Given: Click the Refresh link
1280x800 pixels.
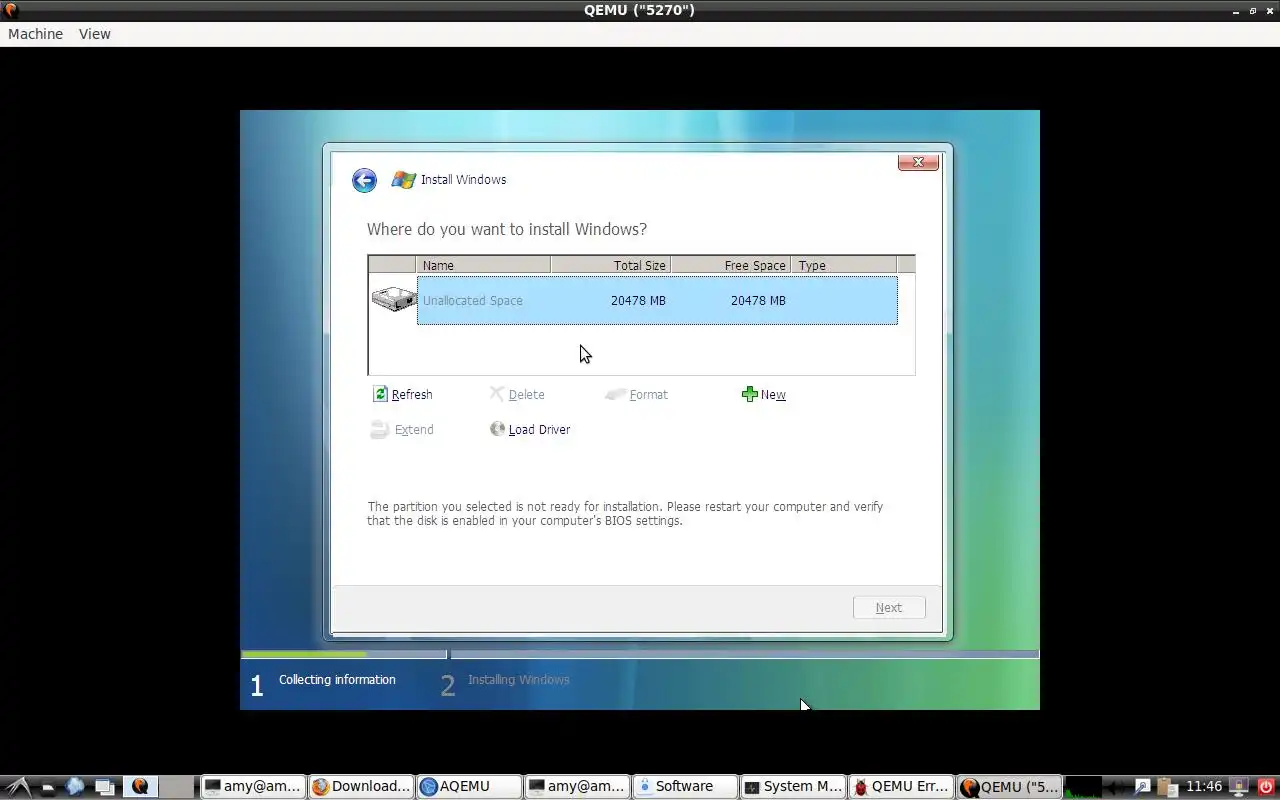Looking at the screenshot, I should (412, 395).
